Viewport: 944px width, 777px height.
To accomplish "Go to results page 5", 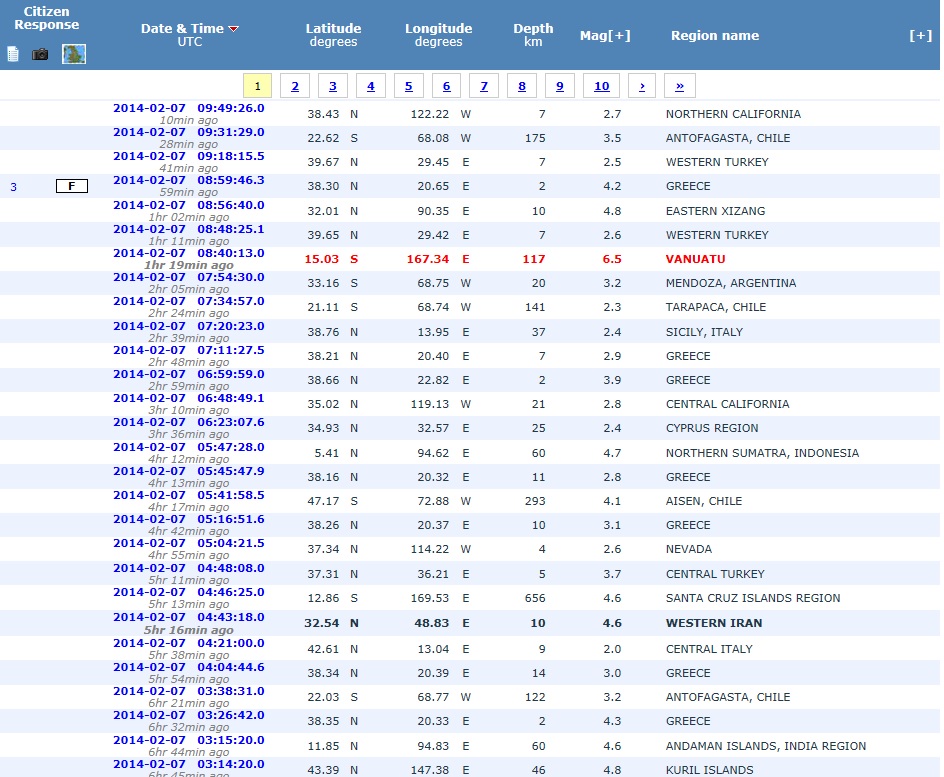I will point(409,85).
